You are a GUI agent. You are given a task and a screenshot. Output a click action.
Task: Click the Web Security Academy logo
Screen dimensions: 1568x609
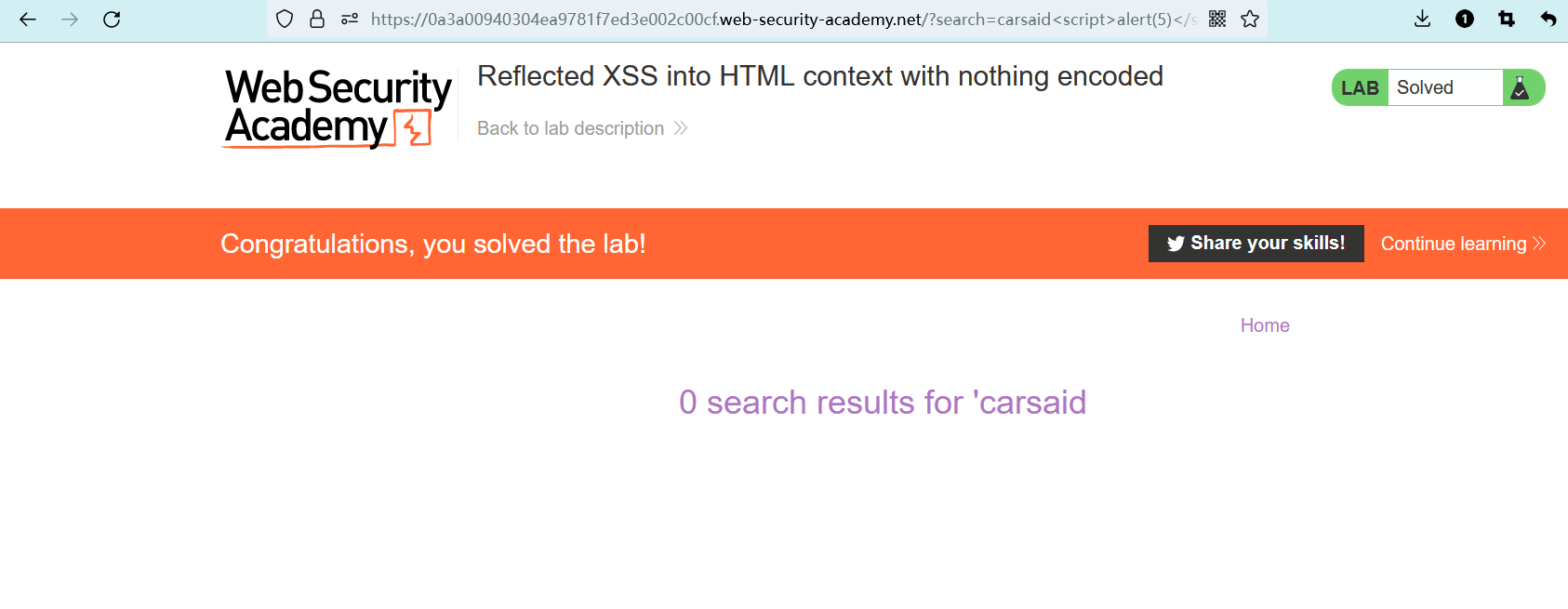(338, 108)
